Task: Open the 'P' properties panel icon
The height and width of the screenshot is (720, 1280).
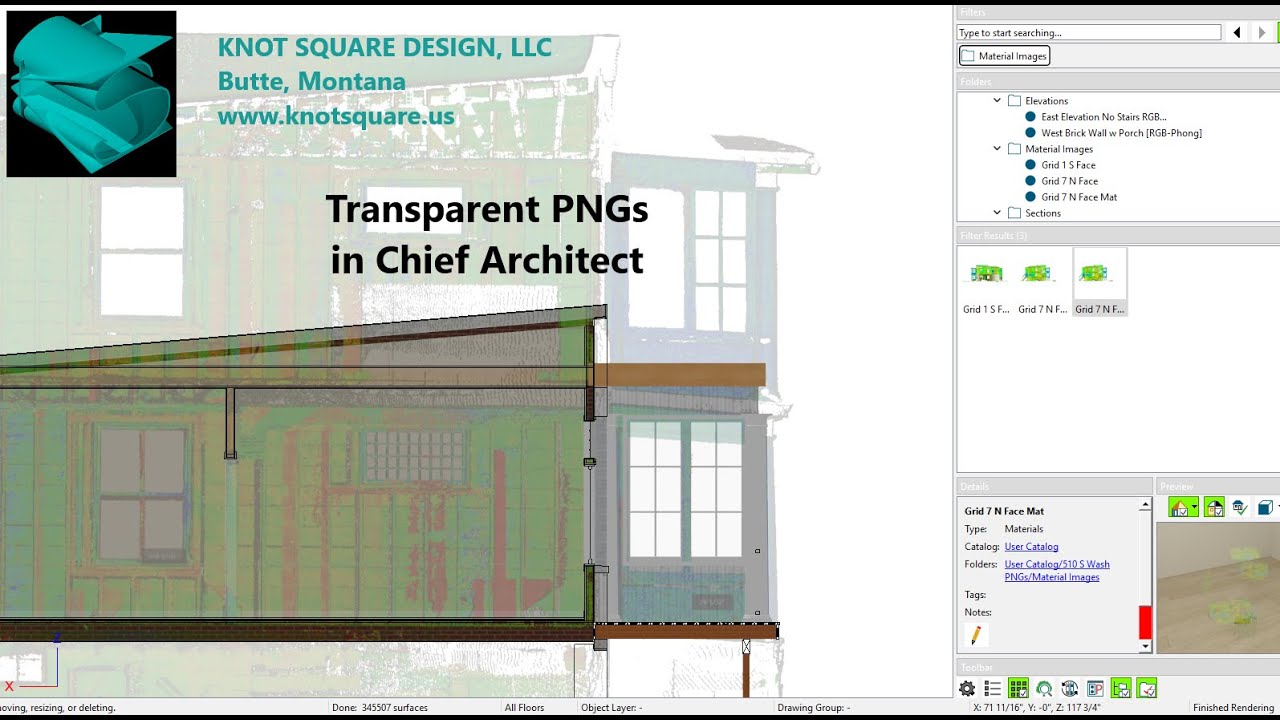Action: click(x=1095, y=688)
